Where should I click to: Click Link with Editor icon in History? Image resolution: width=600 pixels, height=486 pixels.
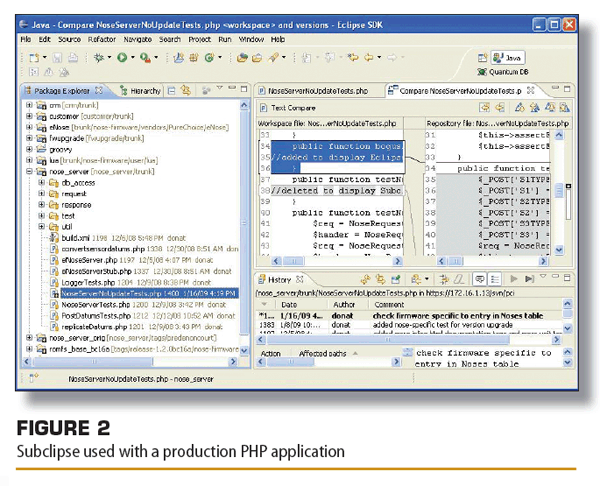(380, 279)
